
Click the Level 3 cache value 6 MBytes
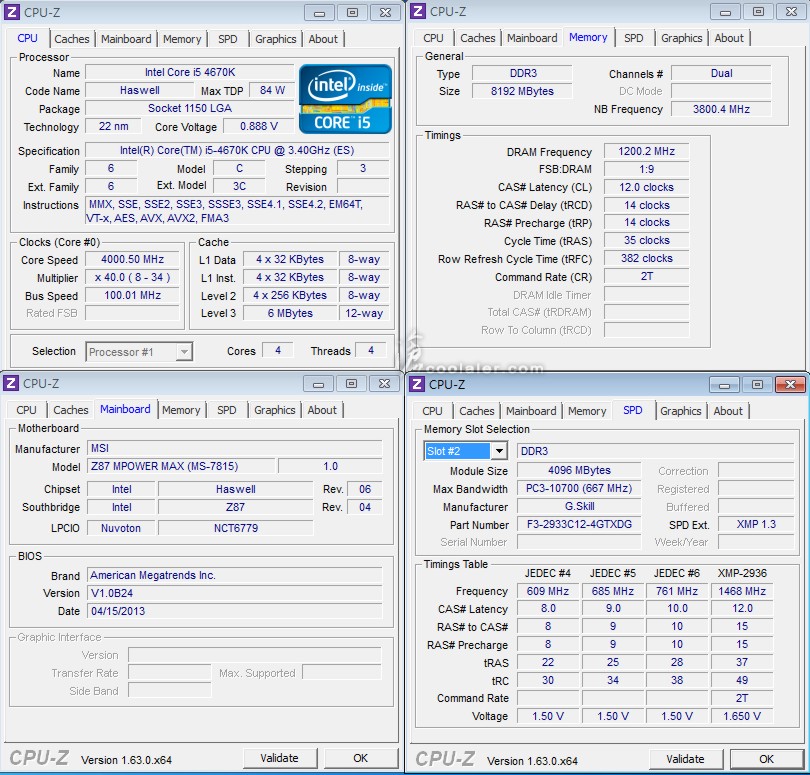point(290,313)
